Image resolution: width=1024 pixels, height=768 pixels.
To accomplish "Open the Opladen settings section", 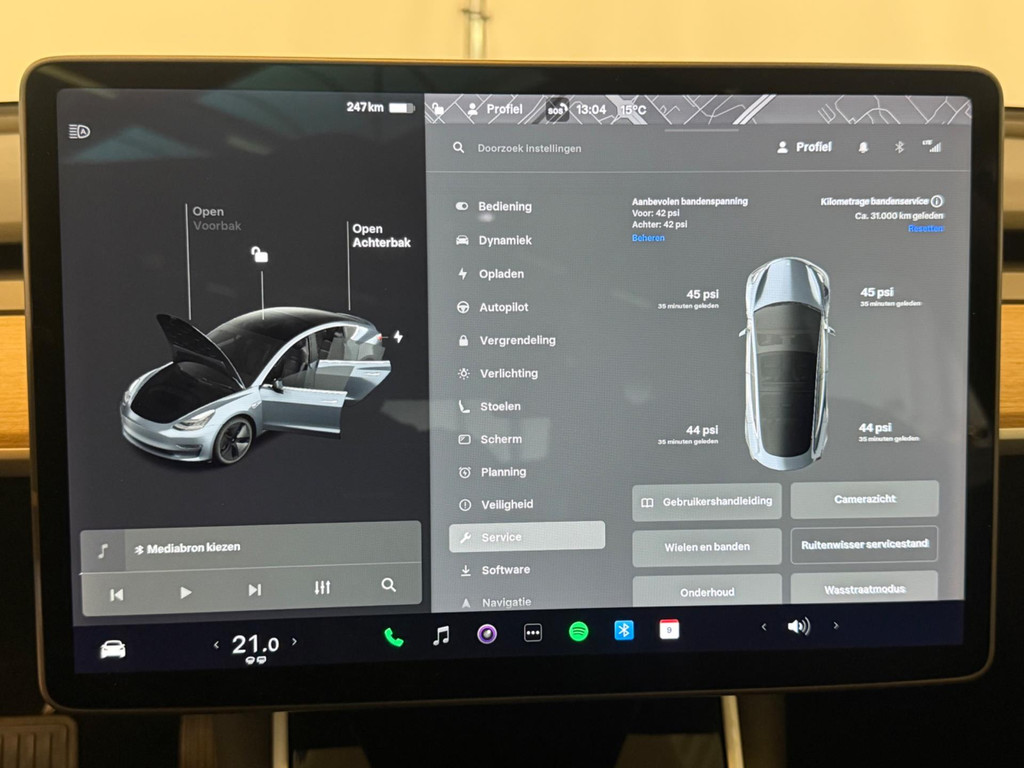I will pyautogui.click(x=501, y=274).
